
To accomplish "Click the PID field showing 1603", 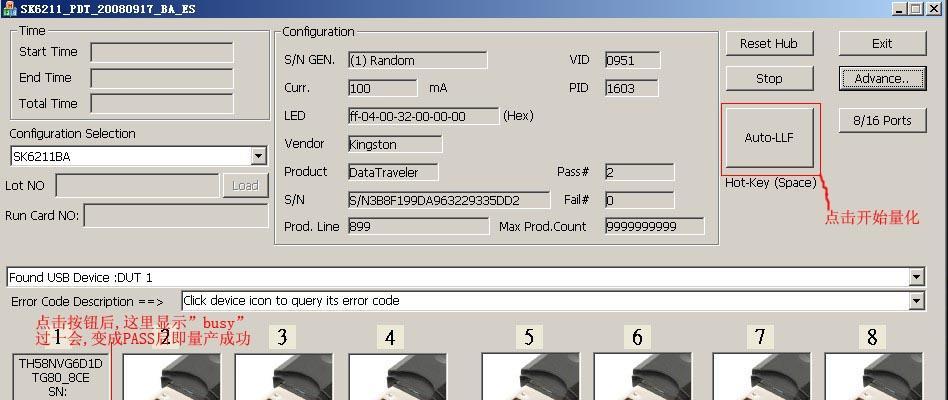I will (x=632, y=88).
